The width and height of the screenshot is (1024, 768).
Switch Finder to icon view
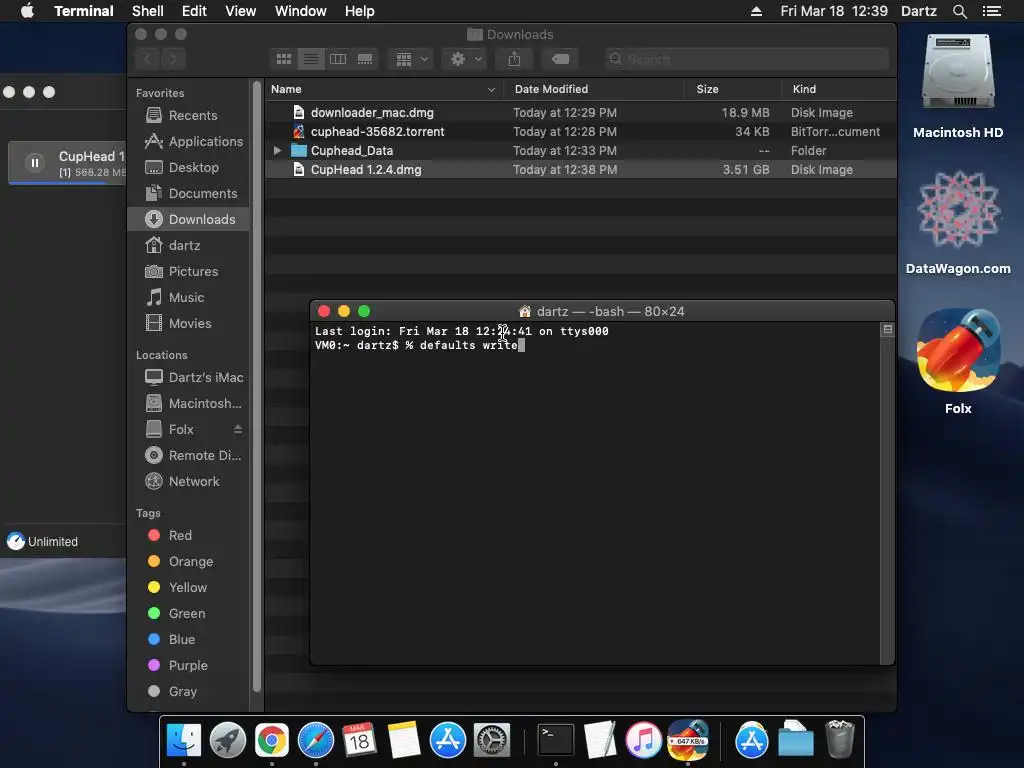tap(283, 59)
